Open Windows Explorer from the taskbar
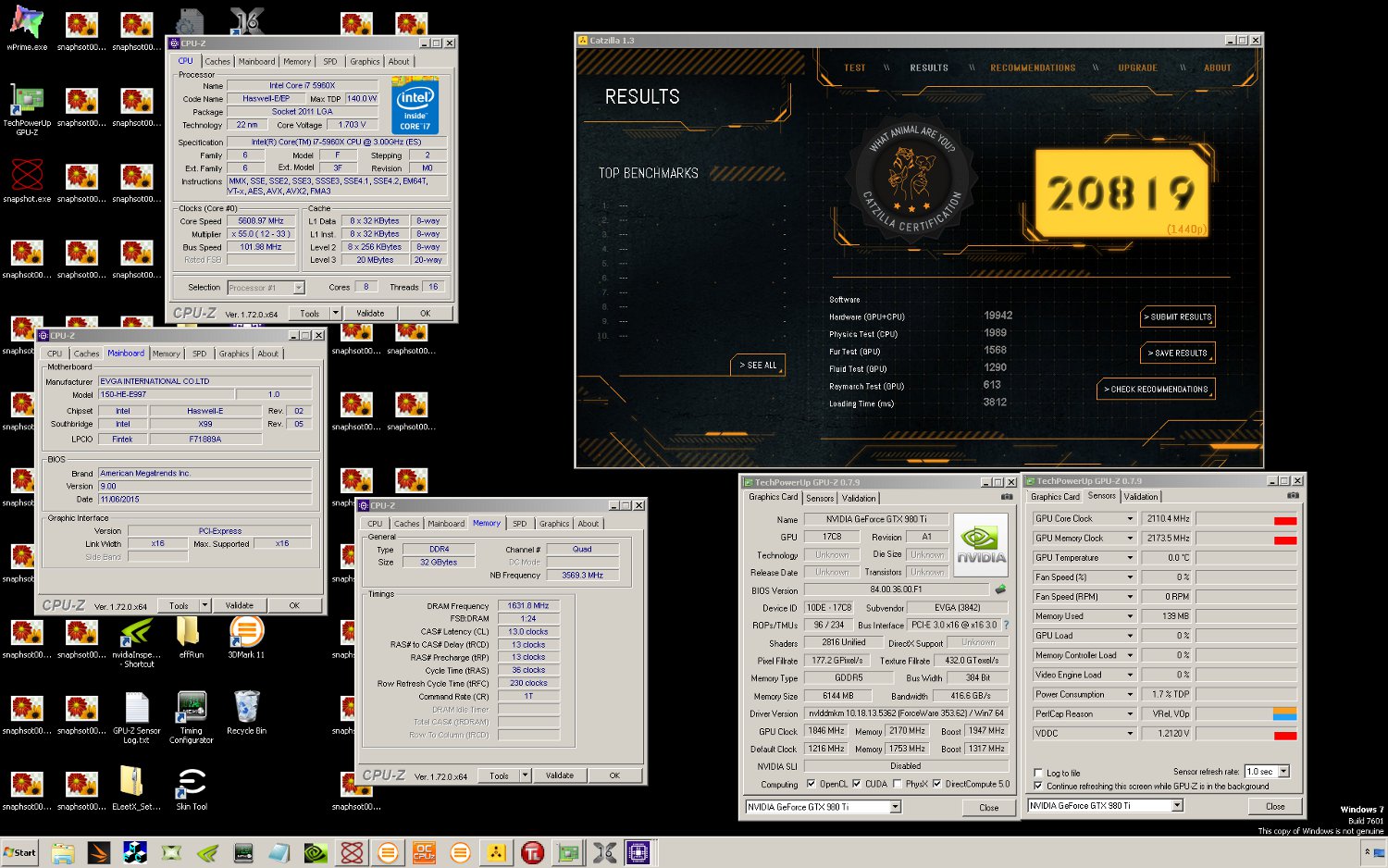This screenshot has height=868, width=1388. pyautogui.click(x=63, y=852)
